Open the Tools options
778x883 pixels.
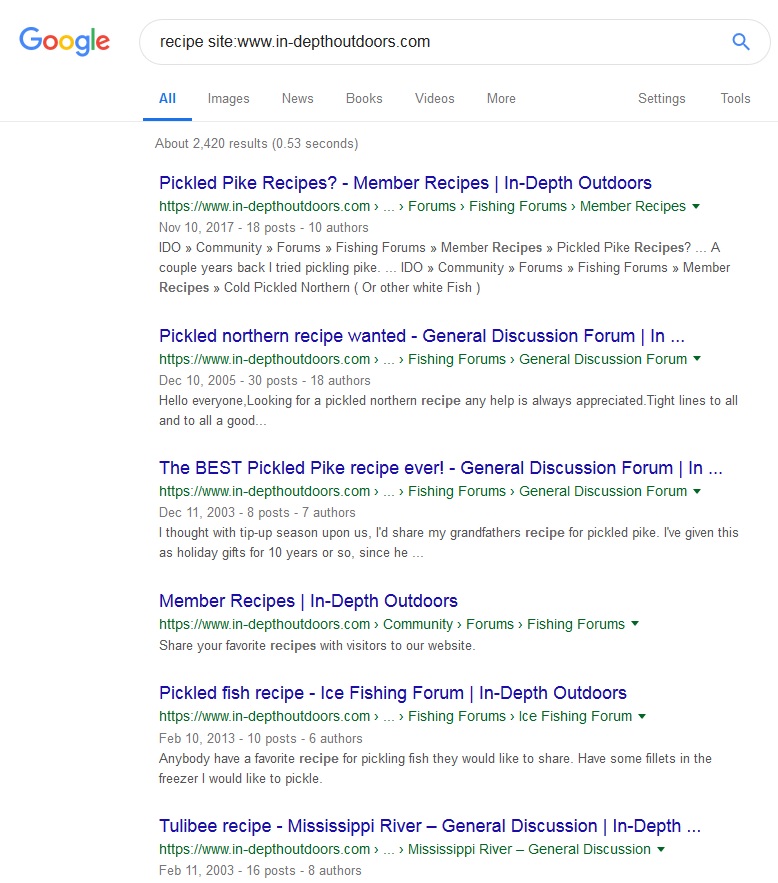pyautogui.click(x=735, y=99)
